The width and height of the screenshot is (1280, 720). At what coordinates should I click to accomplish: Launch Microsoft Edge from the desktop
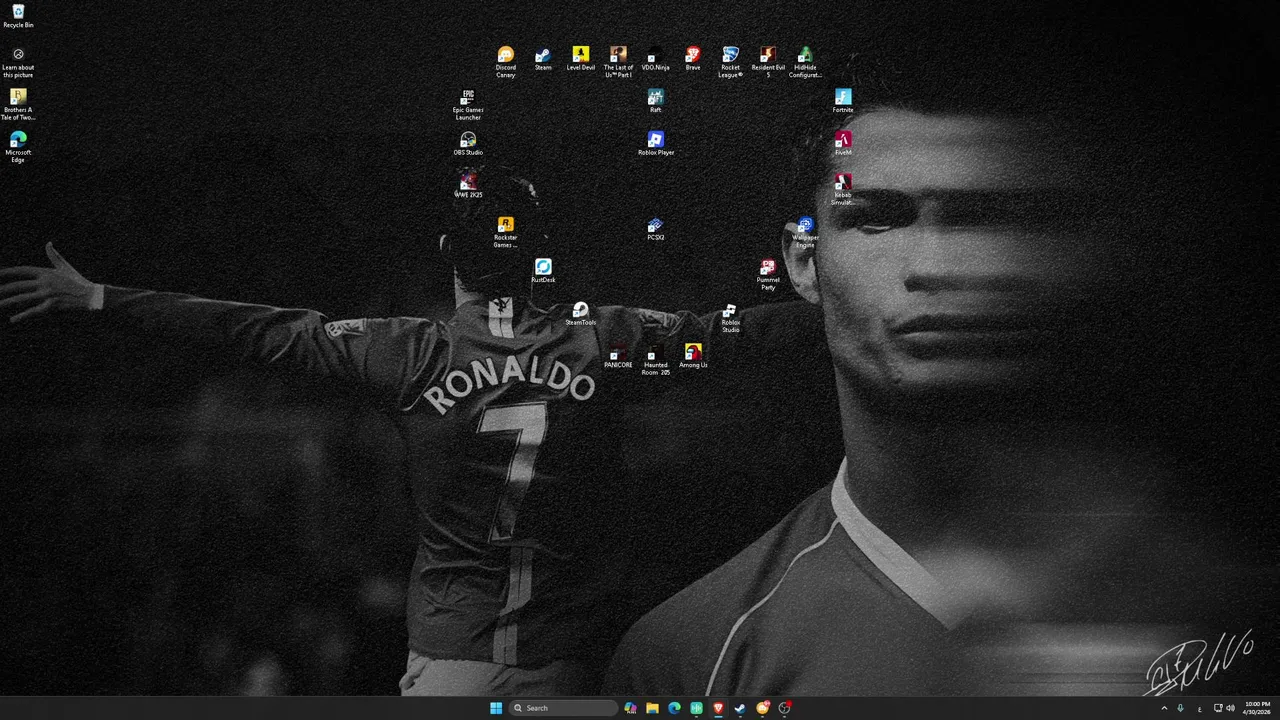point(18,148)
